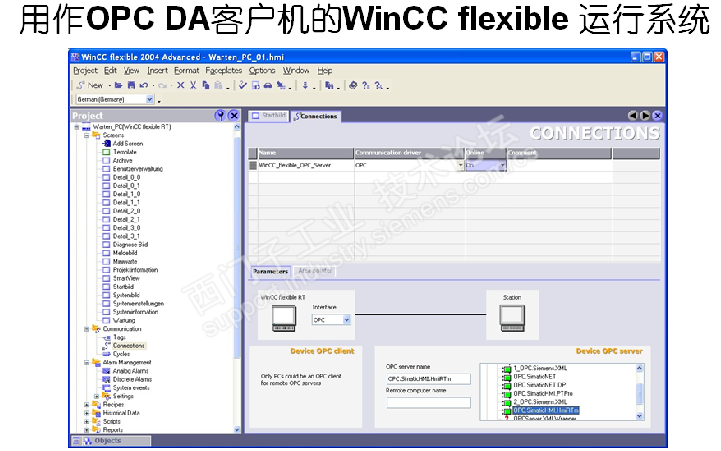Click scroll-down arrow of project tree
Screen dimensions: 721x451
pos(237,430)
